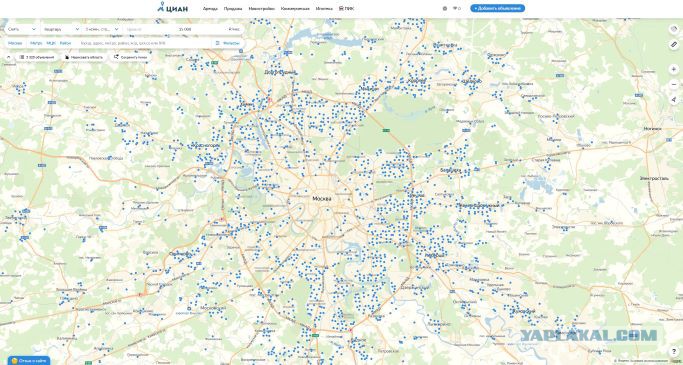Open the Новостройки menu item
683x365 pixels.
tap(261, 8)
